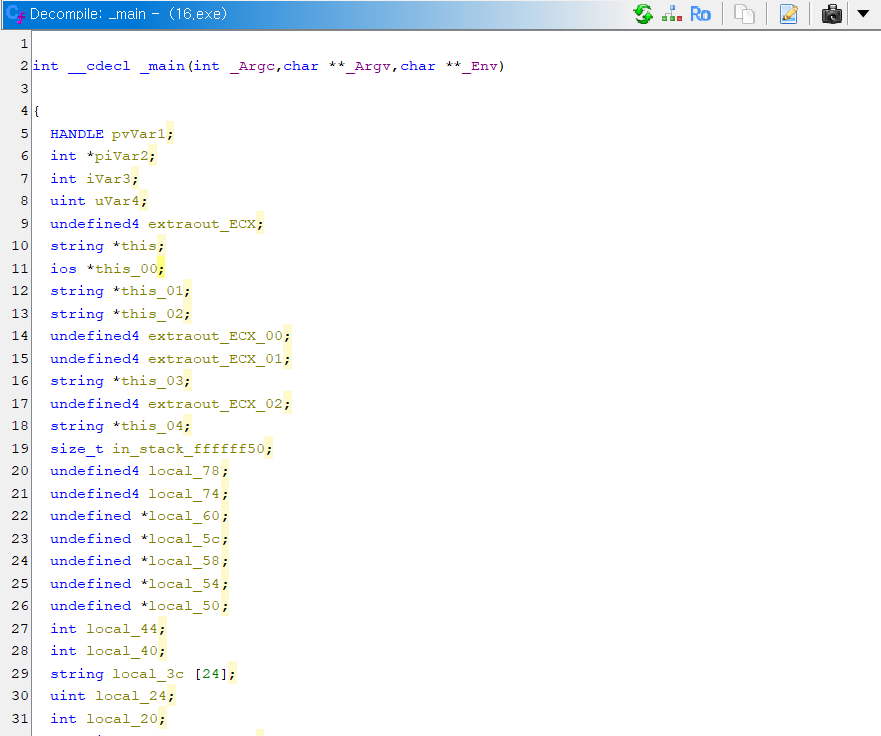Viewport: 881px width, 736px height.
Task: Select variable this_02
Action: point(153,314)
